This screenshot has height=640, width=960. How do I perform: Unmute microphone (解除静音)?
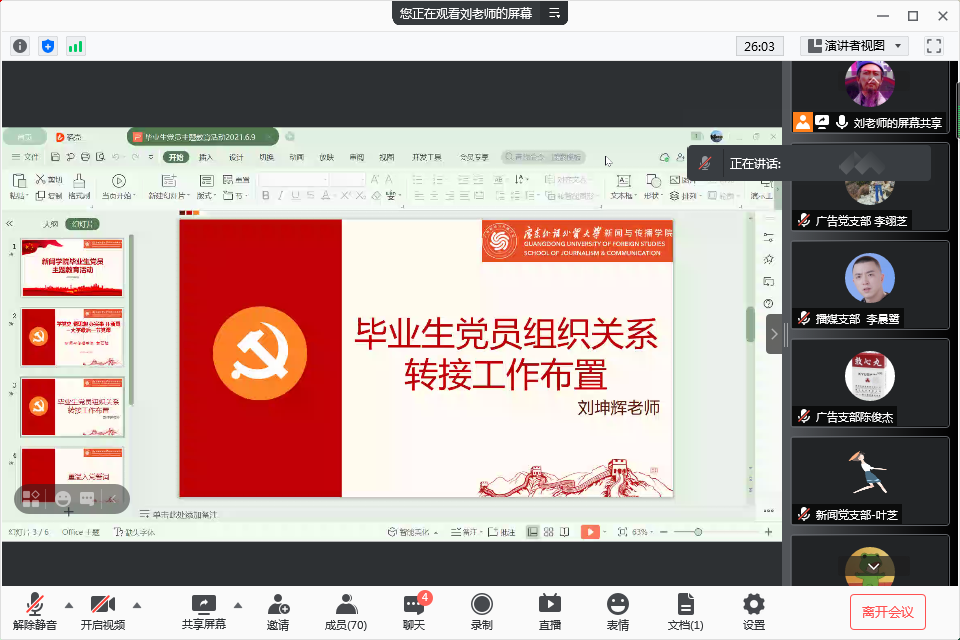(35, 611)
